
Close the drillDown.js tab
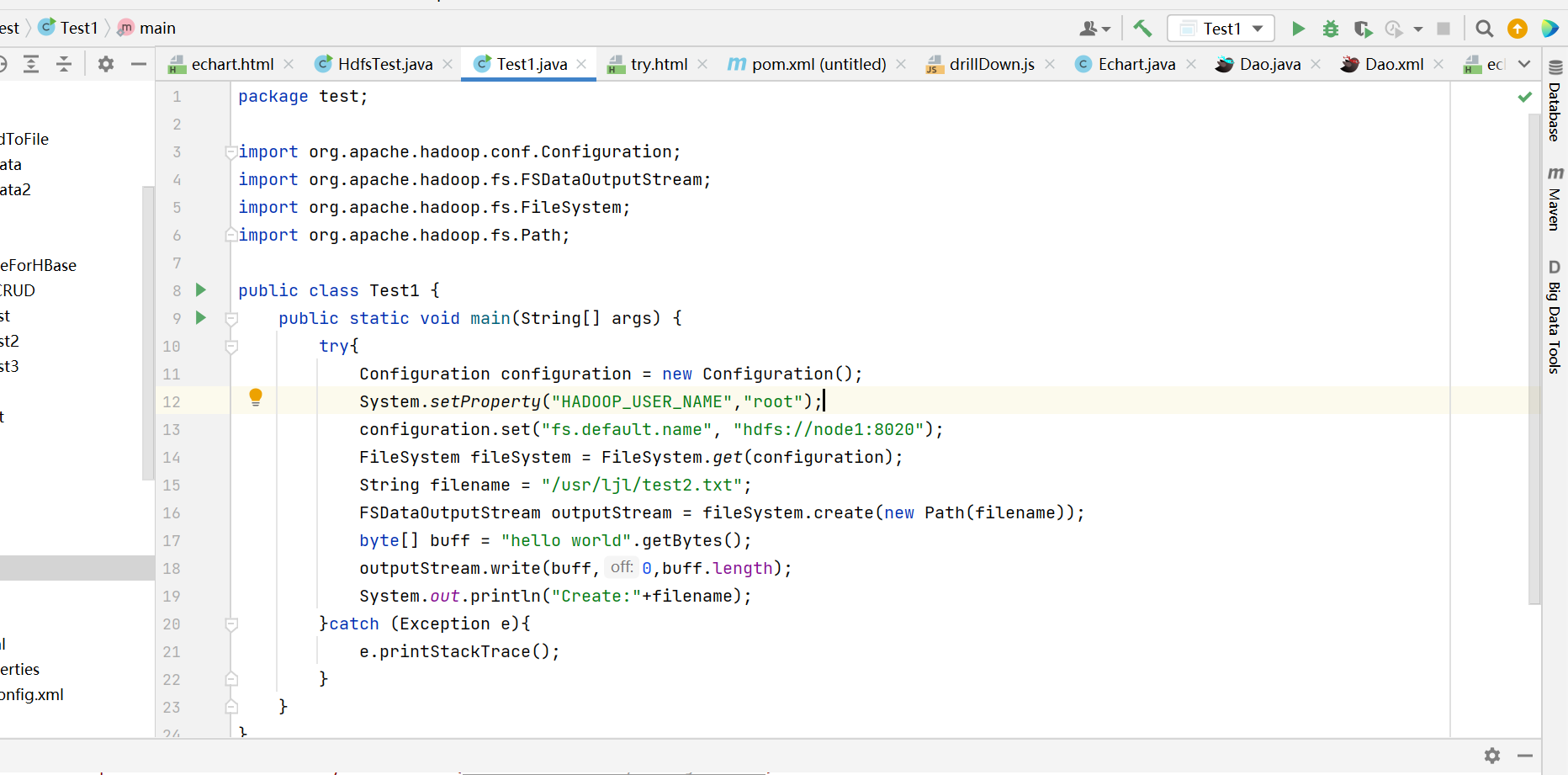pos(1050,64)
